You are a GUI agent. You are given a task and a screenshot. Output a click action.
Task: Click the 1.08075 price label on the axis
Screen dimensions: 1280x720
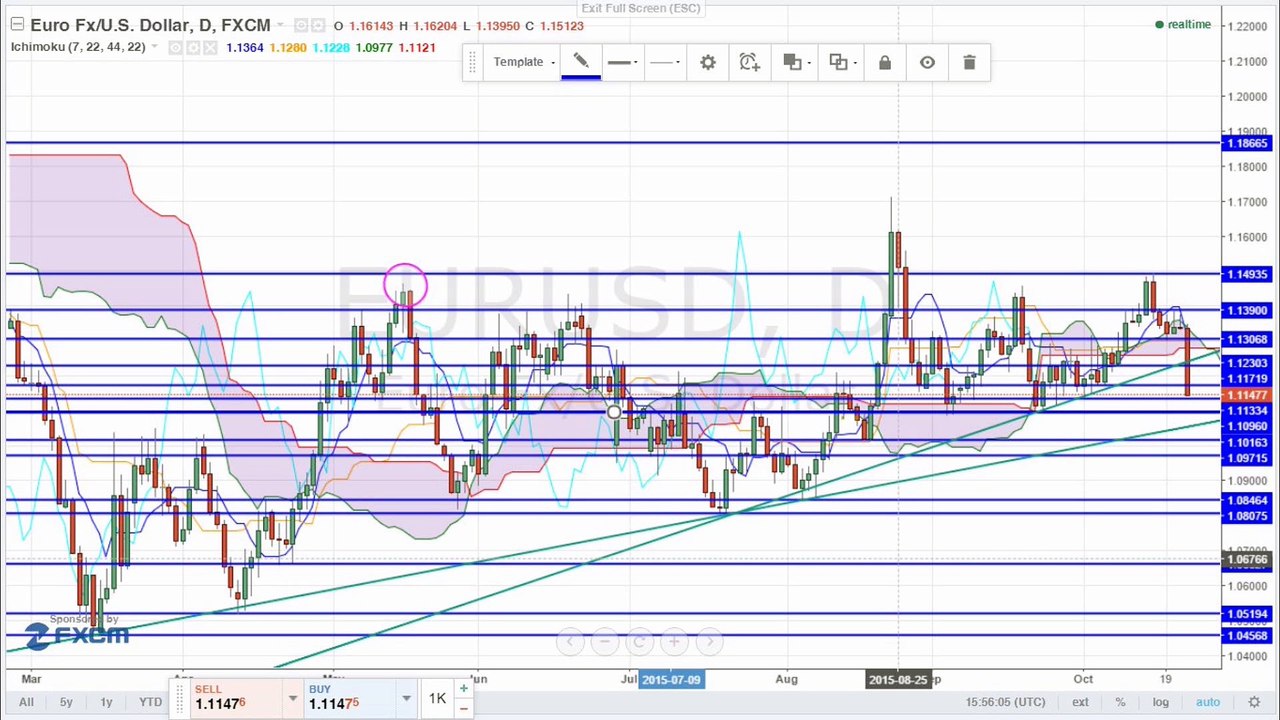coord(1247,516)
